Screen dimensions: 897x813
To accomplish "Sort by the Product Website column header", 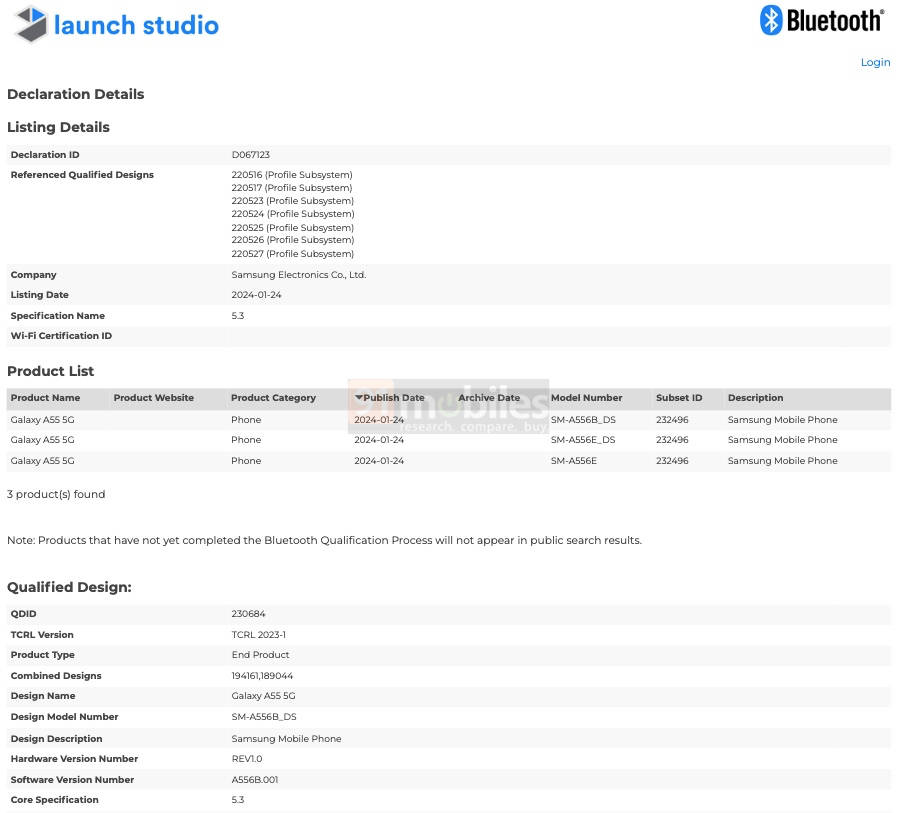I will tap(153, 398).
